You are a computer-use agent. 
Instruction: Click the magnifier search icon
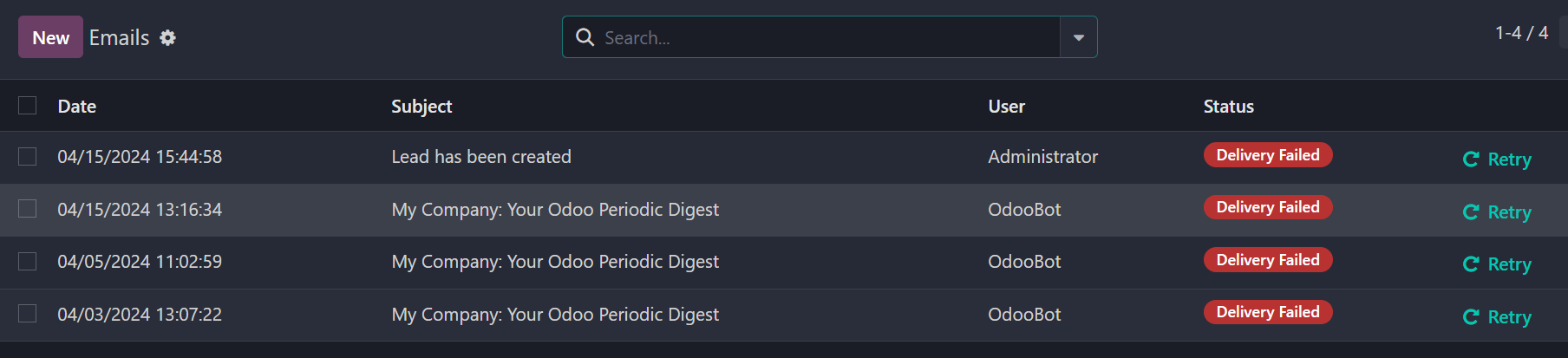click(x=585, y=37)
